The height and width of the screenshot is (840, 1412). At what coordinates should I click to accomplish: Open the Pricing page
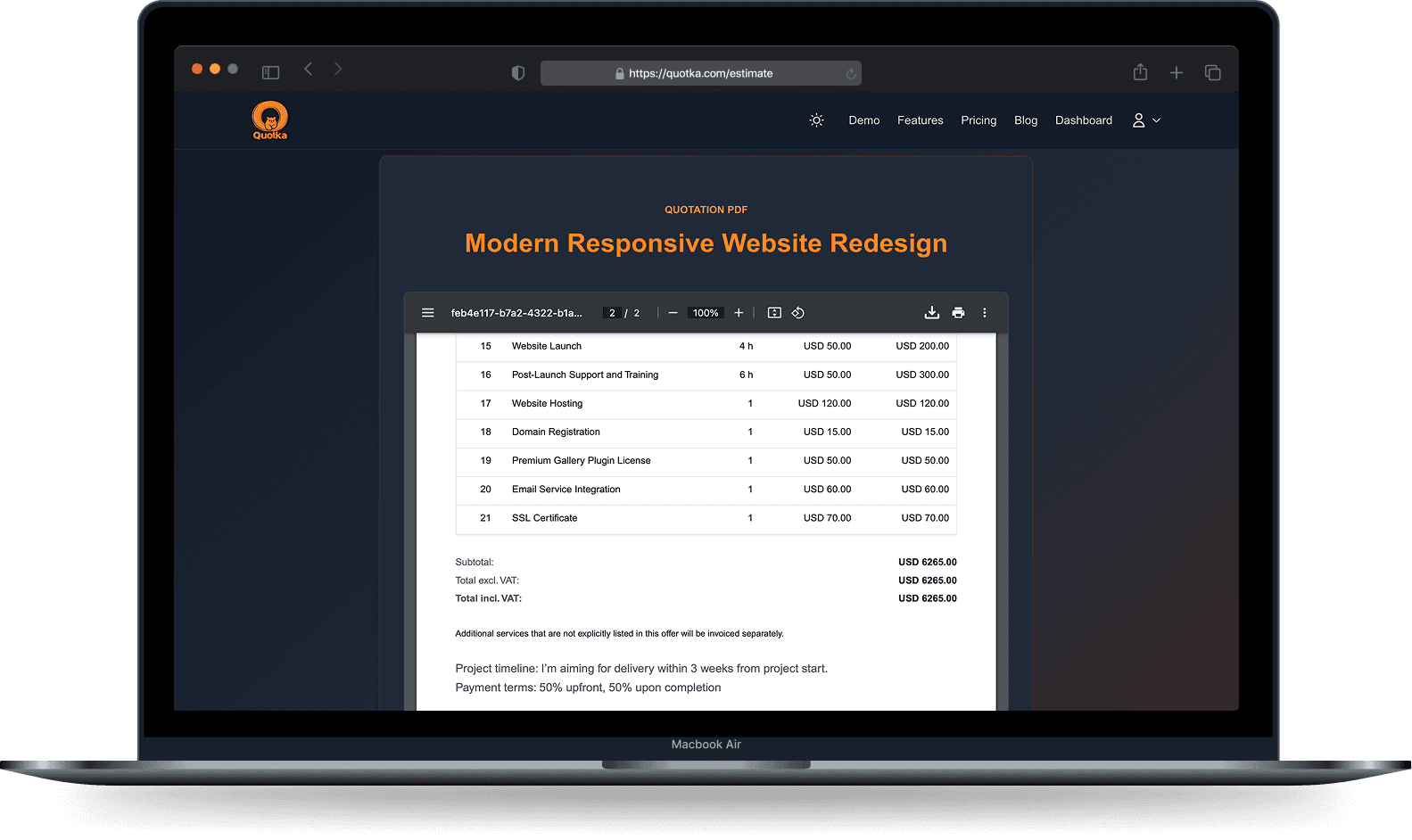978,120
